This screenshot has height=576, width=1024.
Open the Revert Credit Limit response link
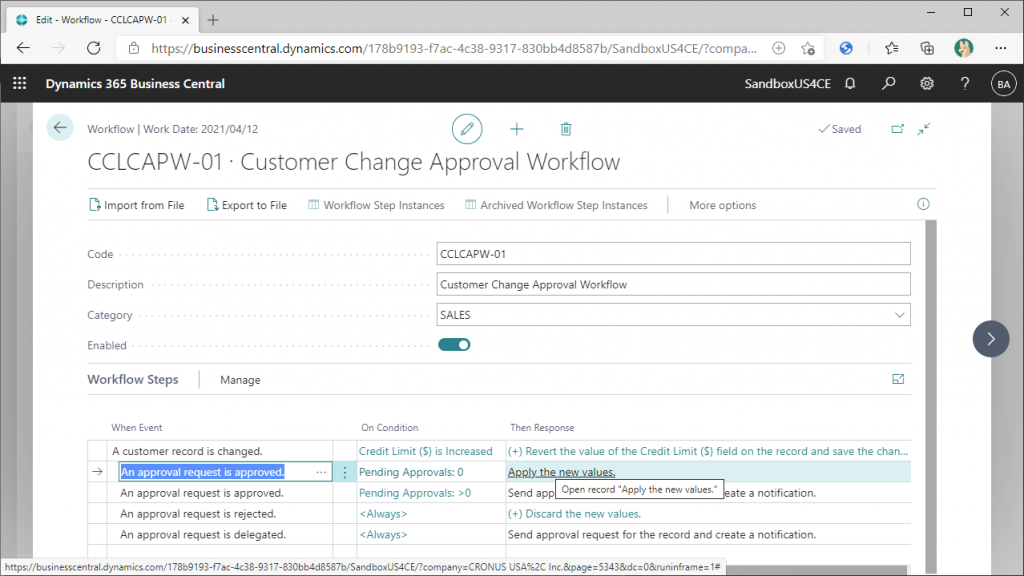pyautogui.click(x=708, y=451)
